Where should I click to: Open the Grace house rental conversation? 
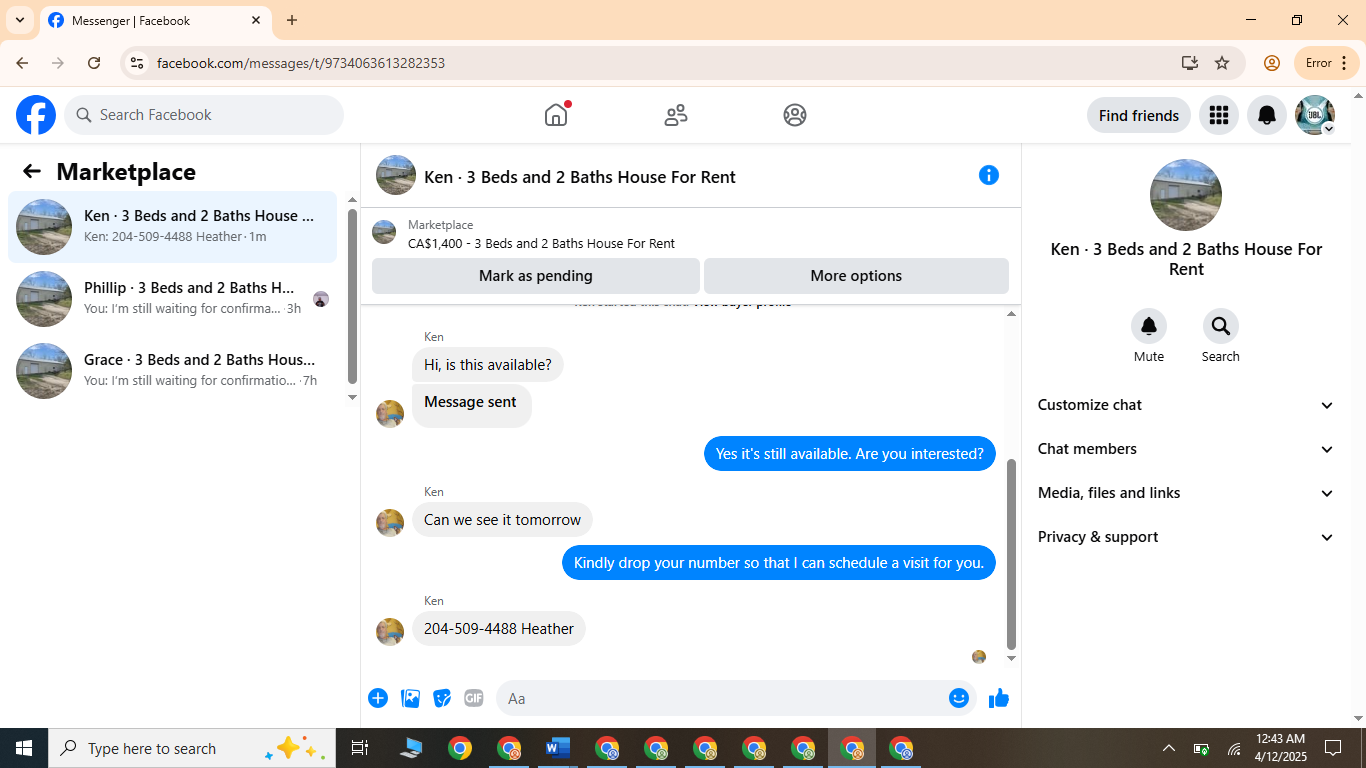[173, 371]
